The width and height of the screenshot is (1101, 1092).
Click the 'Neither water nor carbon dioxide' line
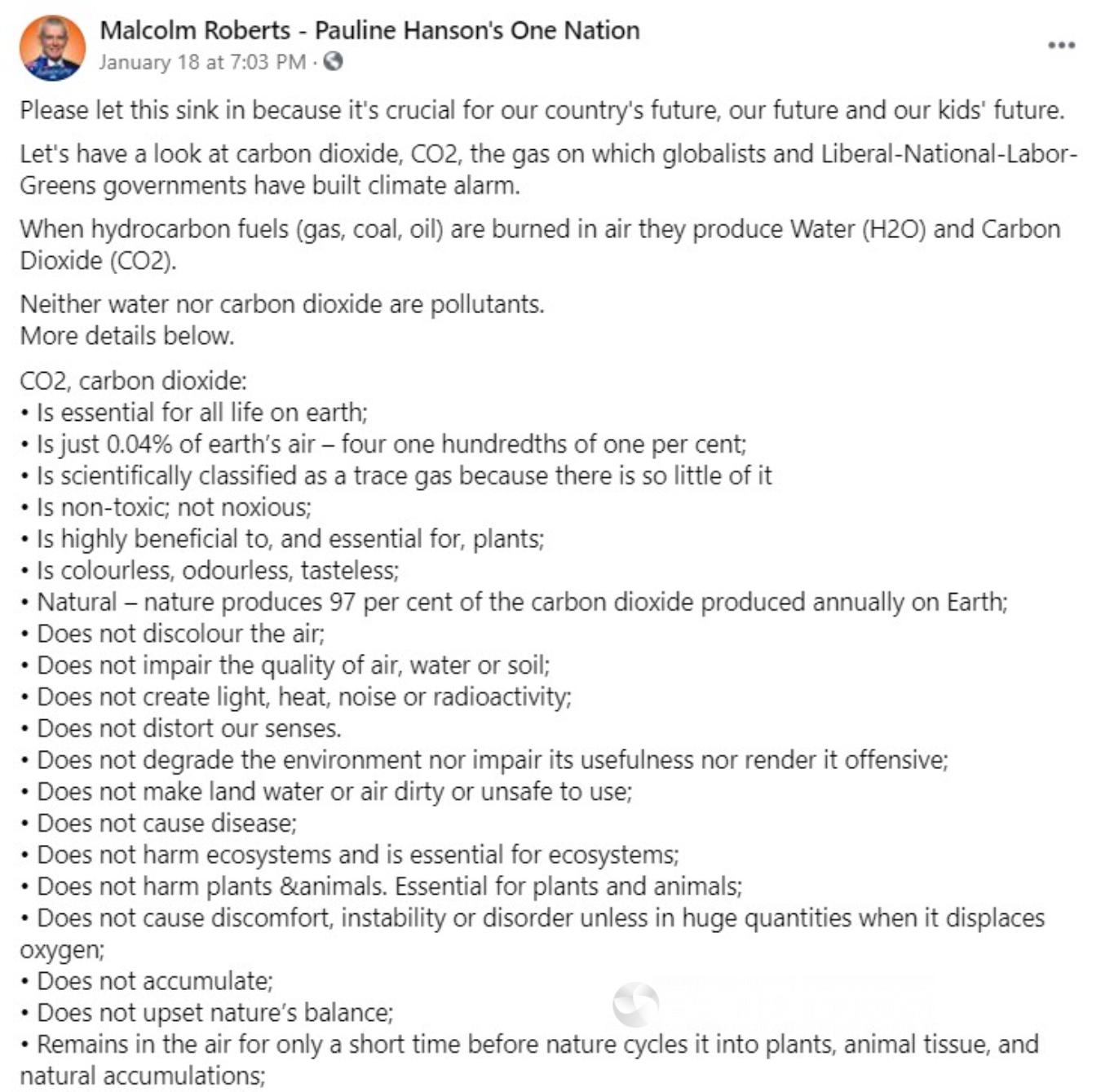click(282, 304)
